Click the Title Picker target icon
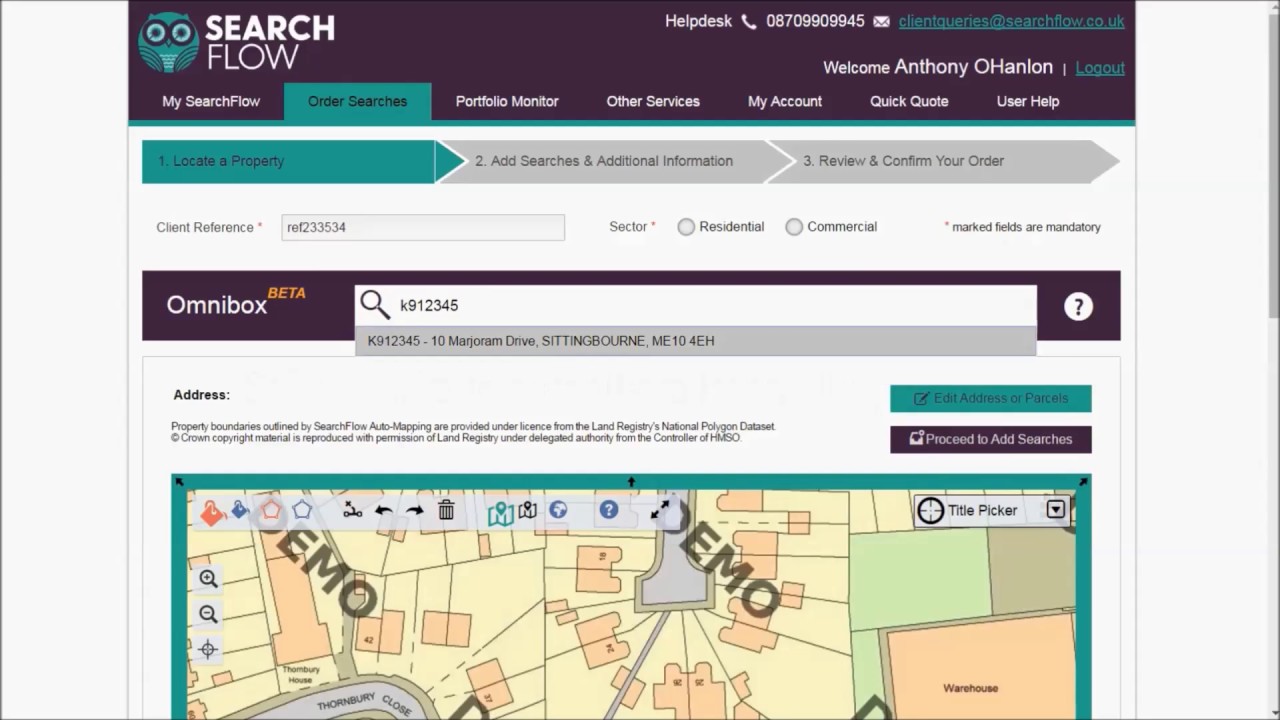Screen dimensions: 1280x720 click(x=930, y=510)
